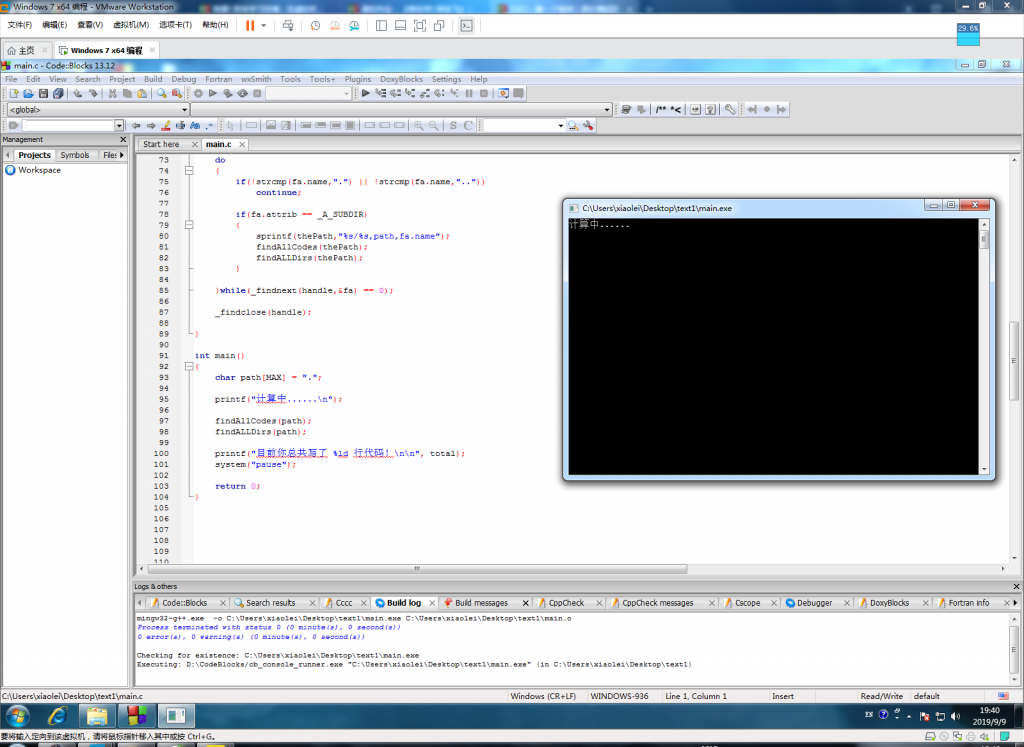The height and width of the screenshot is (747, 1024).
Task: Open the Build messages log tab
Action: point(481,603)
